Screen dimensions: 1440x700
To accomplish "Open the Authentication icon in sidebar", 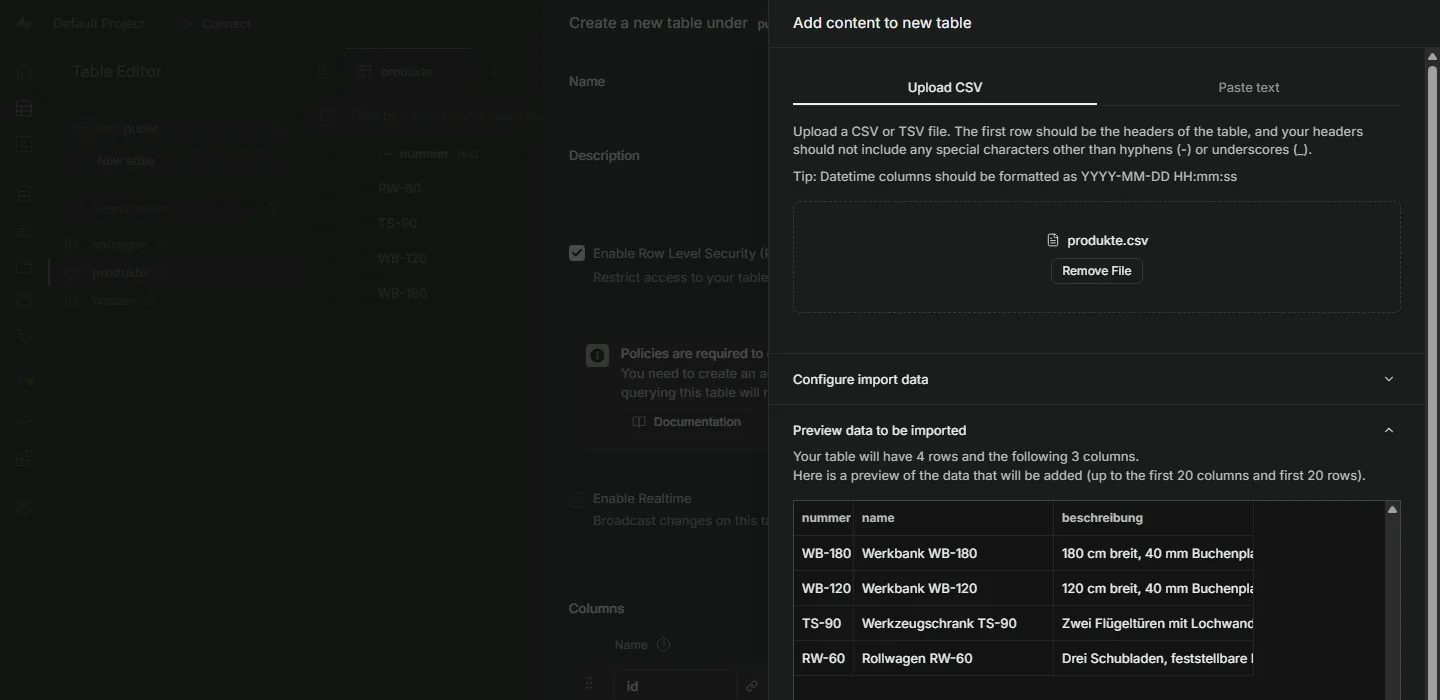I will coord(24,229).
